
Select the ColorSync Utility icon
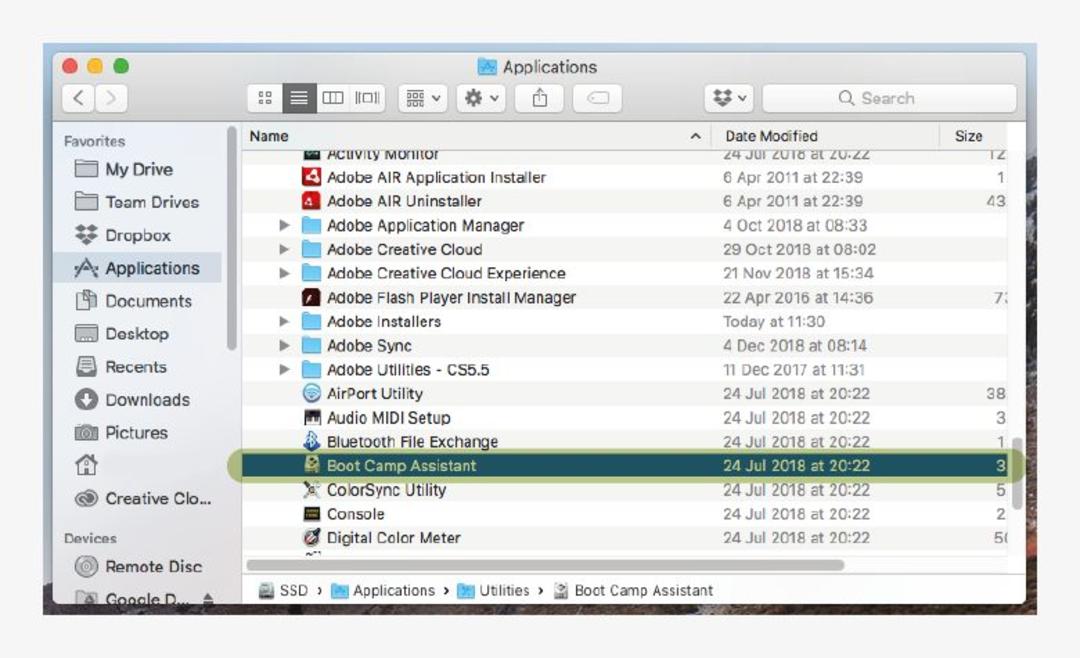click(x=311, y=490)
